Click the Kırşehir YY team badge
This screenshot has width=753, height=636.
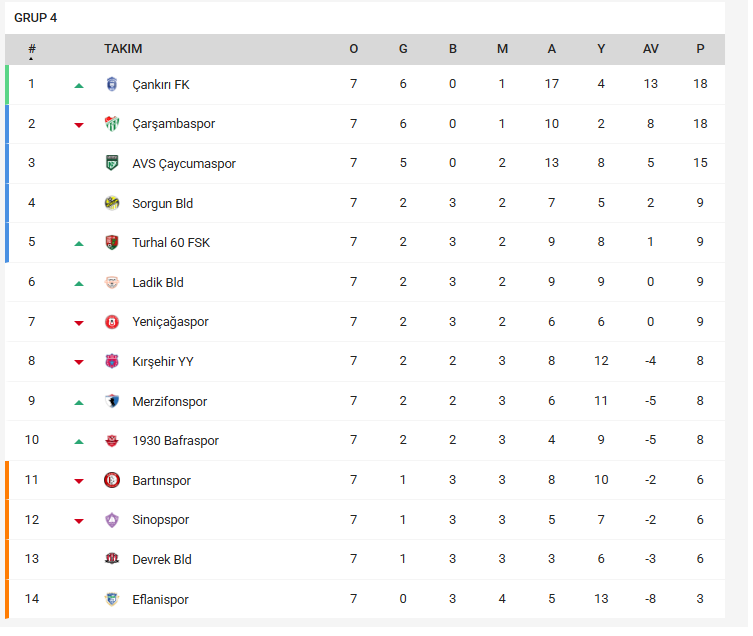click(112, 362)
